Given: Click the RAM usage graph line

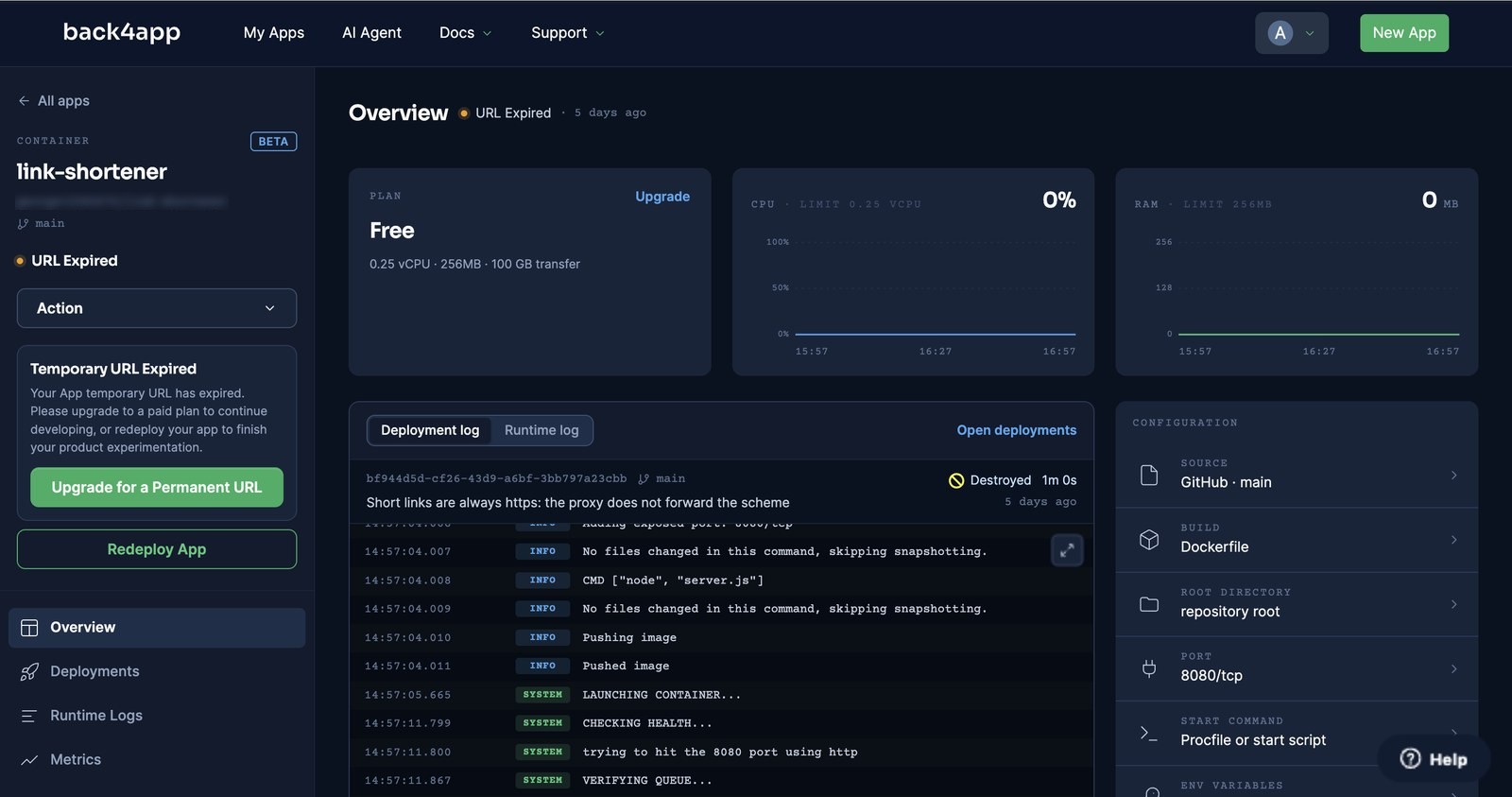Looking at the screenshot, I should pyautogui.click(x=1319, y=334).
